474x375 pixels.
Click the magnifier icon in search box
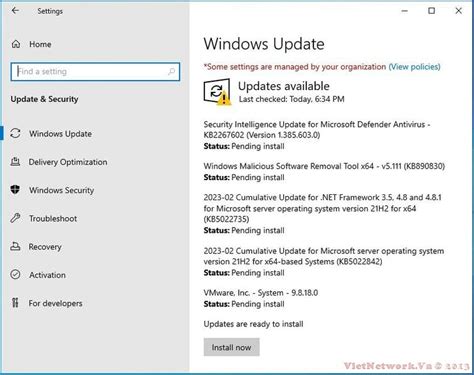tap(171, 71)
